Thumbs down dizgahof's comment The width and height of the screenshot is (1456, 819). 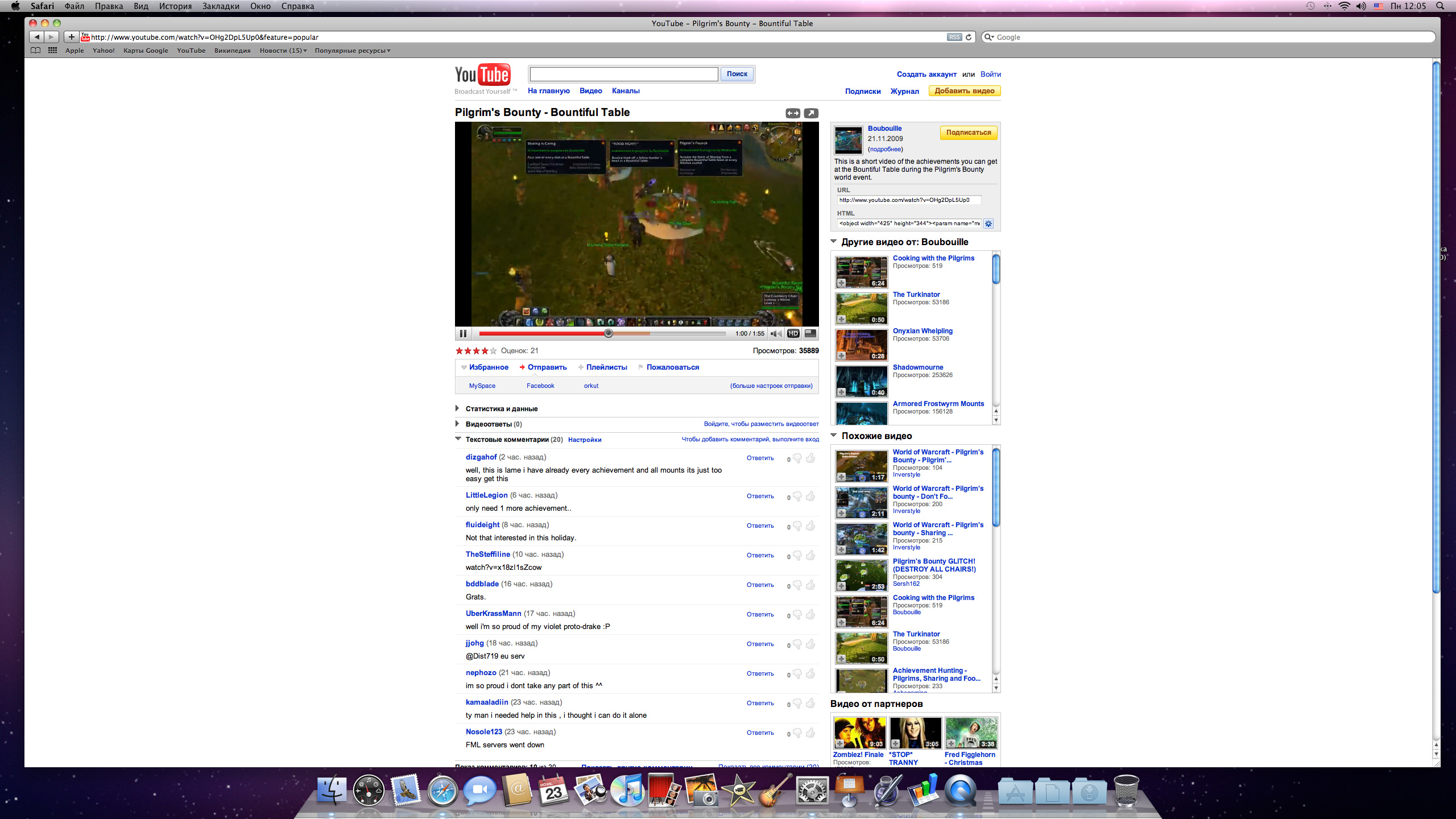coord(797,458)
